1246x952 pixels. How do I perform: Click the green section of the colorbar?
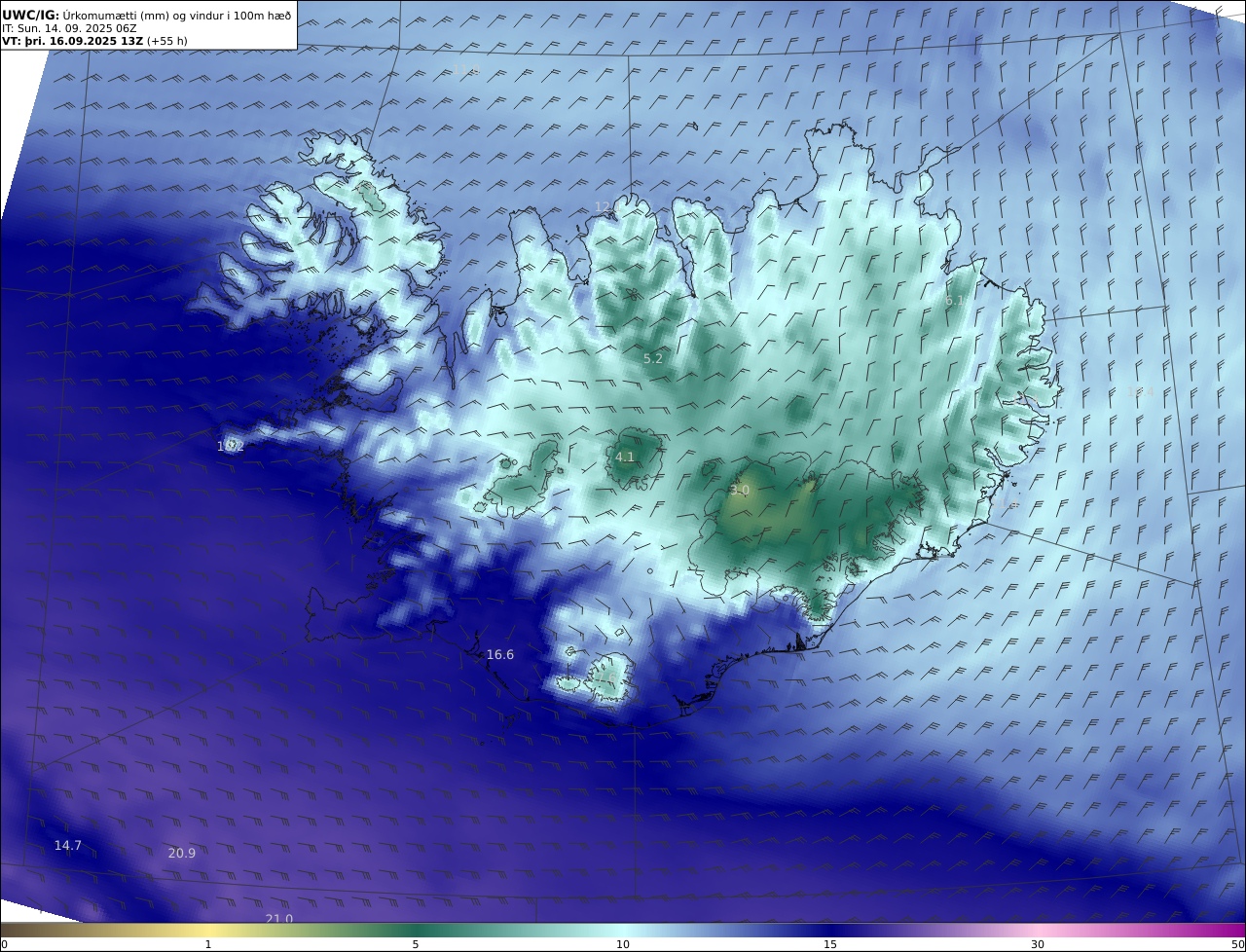coord(416,930)
